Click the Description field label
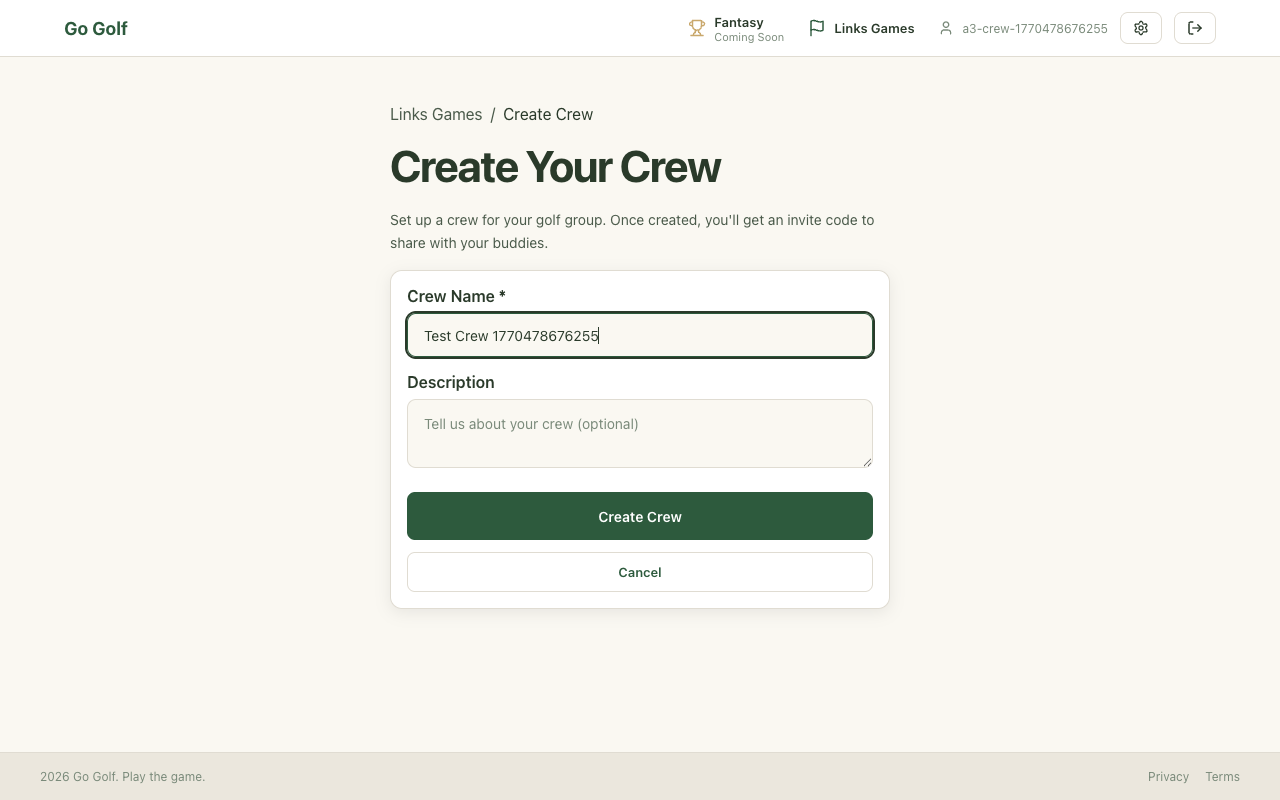The image size is (1280, 800). [451, 382]
